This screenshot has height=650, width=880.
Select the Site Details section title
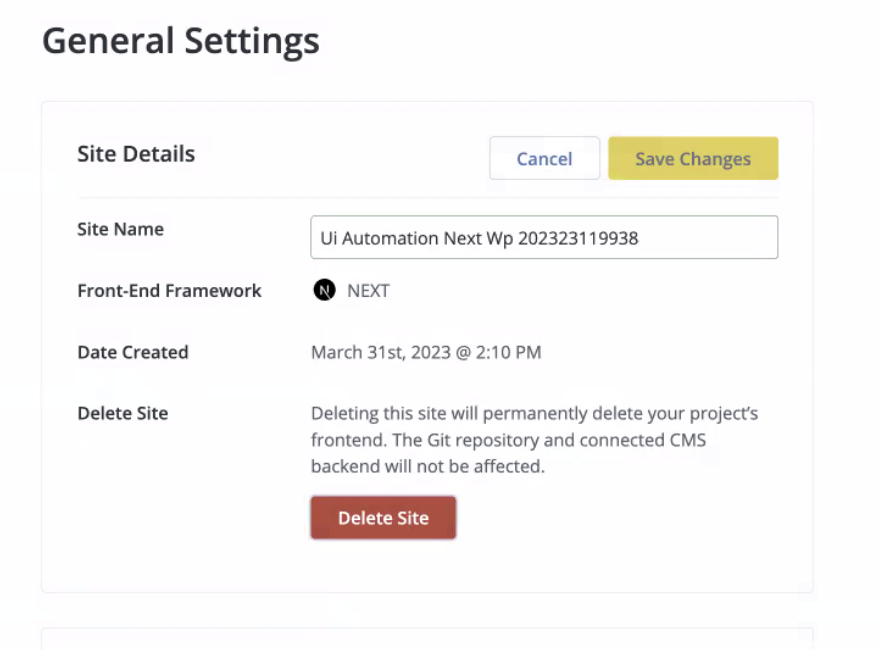pyautogui.click(x=136, y=154)
